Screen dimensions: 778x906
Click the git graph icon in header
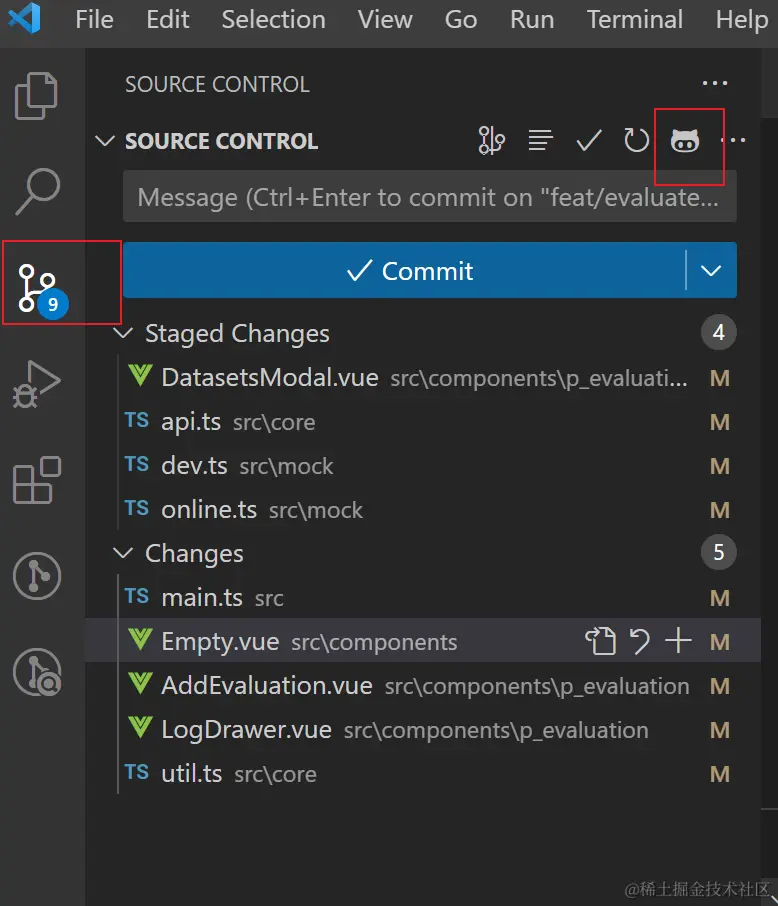tap(492, 141)
